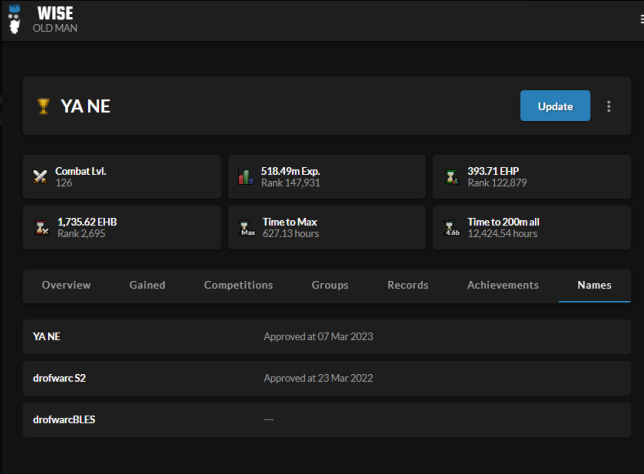644x474 pixels.
Task: Click the drofwarcBLES name row
Action: tap(326, 419)
